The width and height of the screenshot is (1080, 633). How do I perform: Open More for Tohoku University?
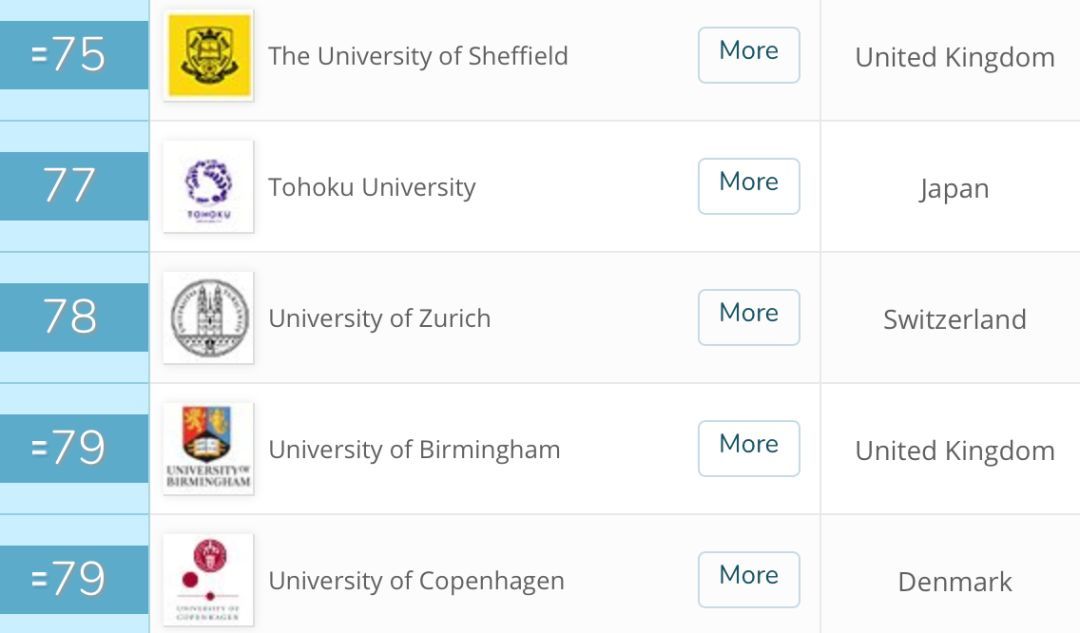click(749, 186)
